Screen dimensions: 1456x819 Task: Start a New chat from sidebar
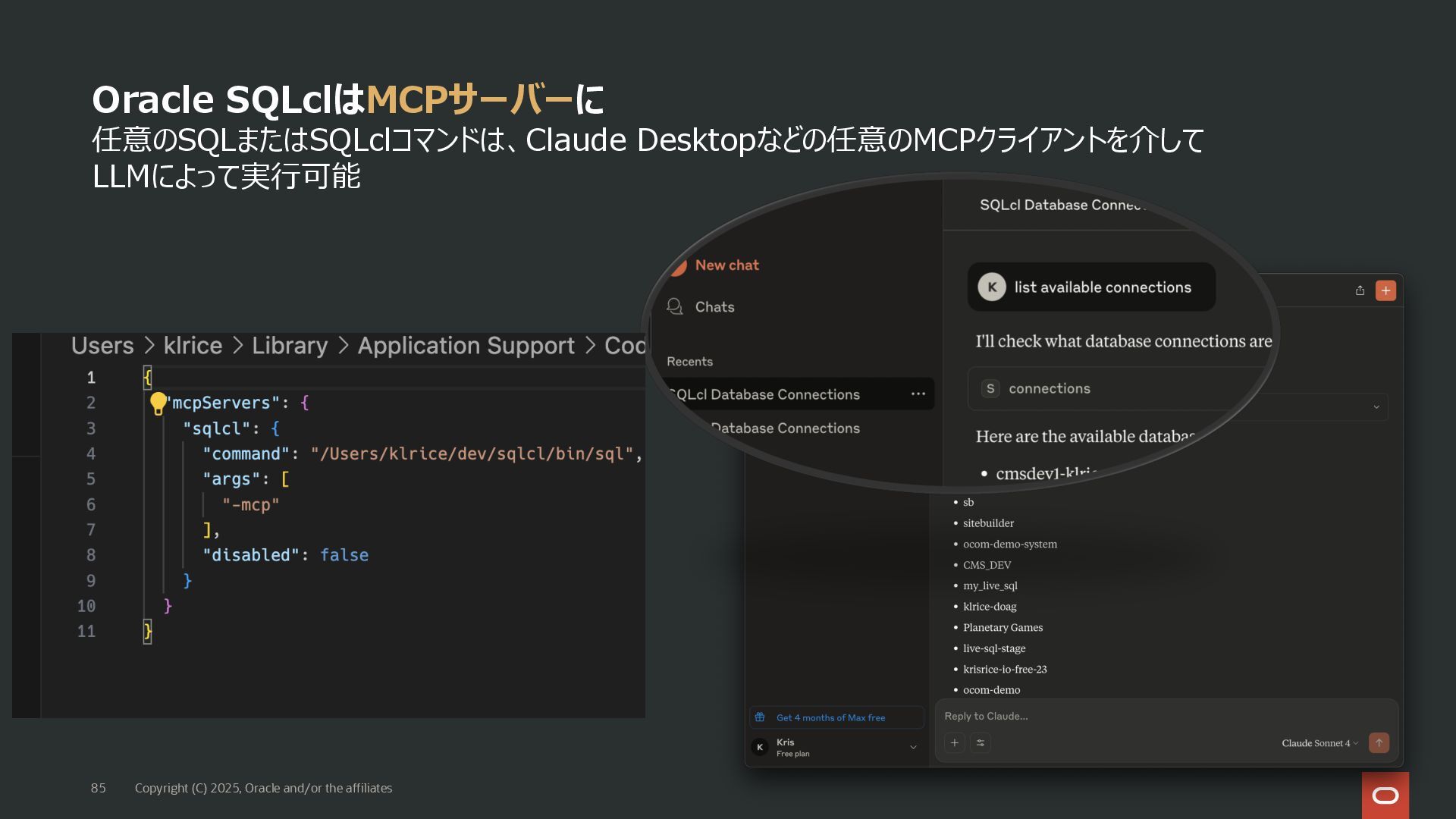726,265
